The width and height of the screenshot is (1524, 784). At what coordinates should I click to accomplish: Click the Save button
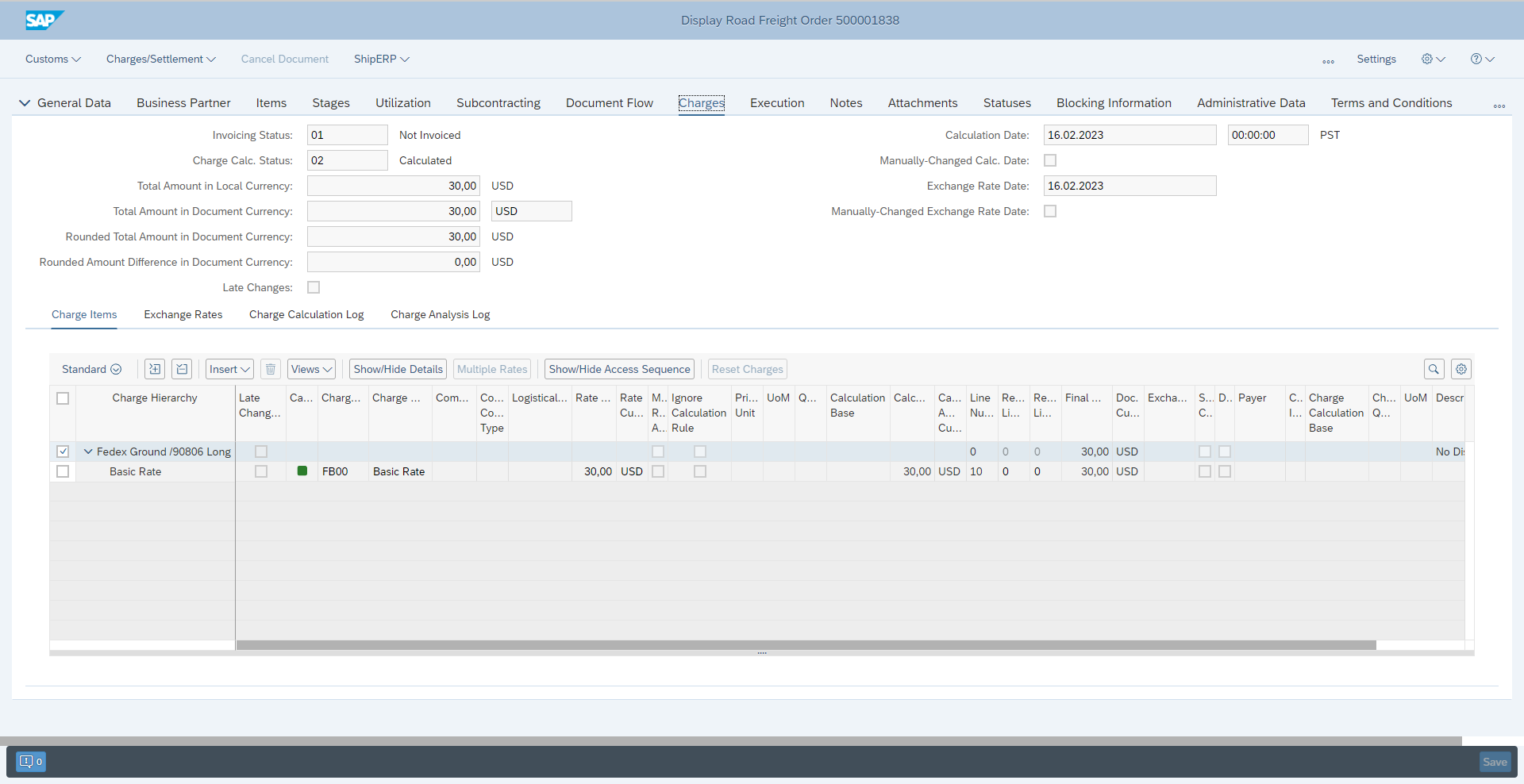click(1495, 762)
